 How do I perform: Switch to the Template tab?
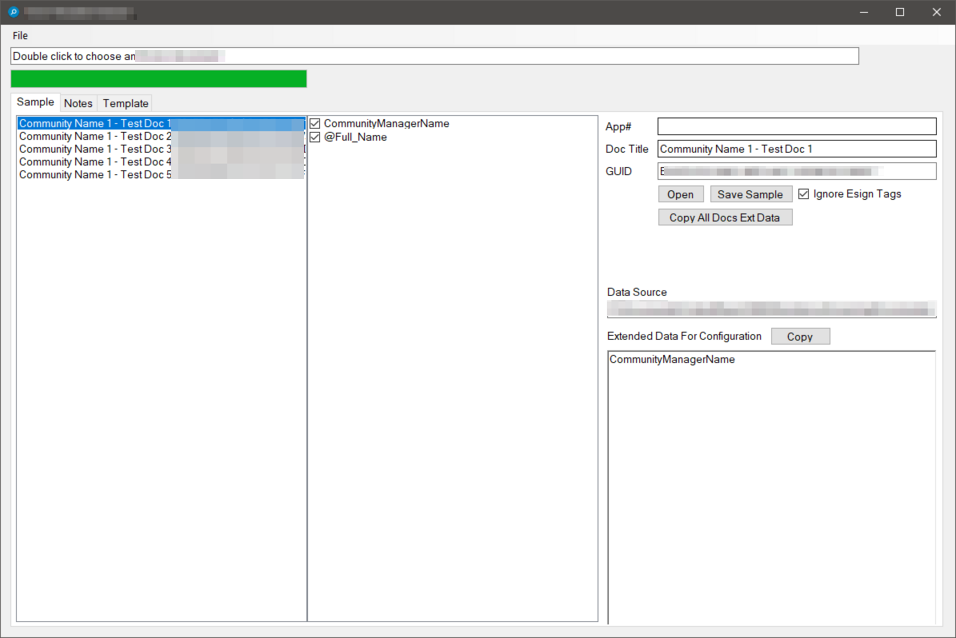(125, 102)
